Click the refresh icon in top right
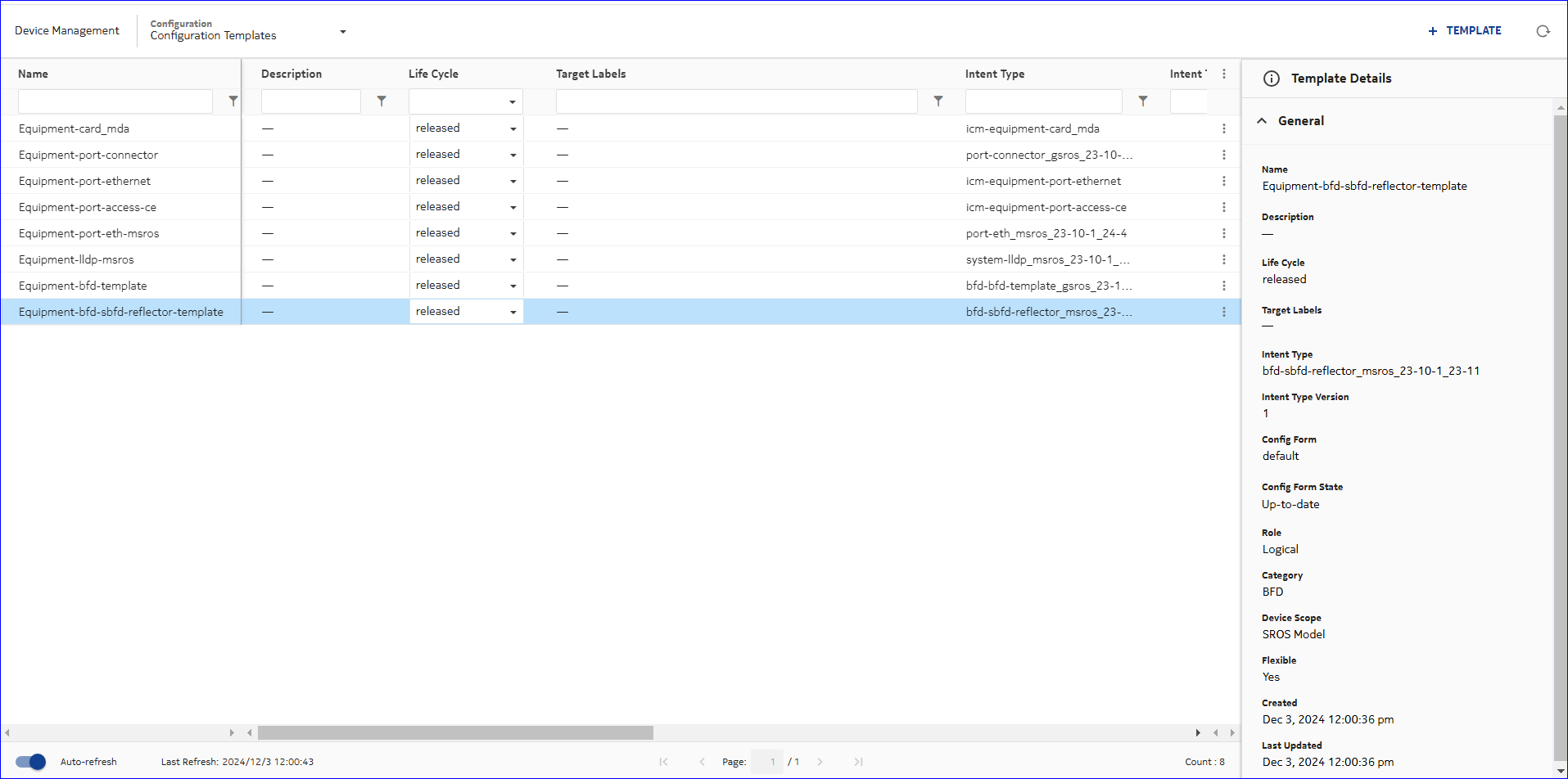Viewport: 1568px width, 779px height. click(x=1543, y=31)
